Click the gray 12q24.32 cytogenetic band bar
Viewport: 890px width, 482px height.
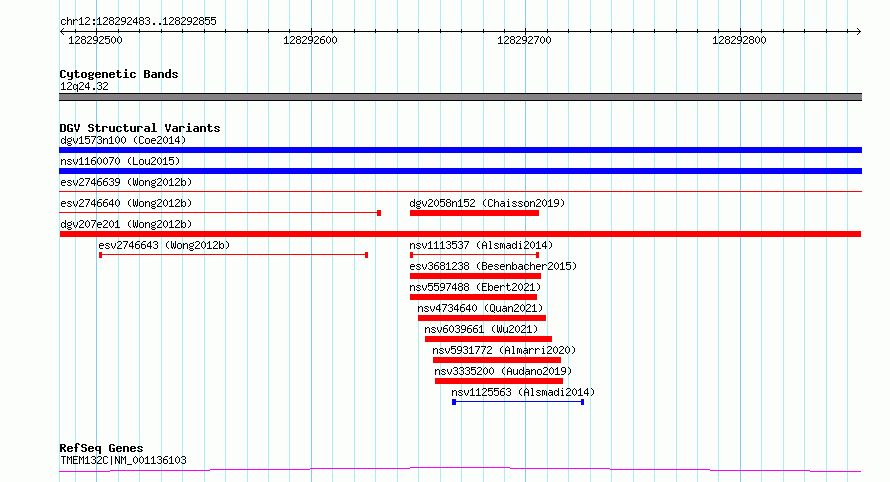pyautogui.click(x=460, y=97)
